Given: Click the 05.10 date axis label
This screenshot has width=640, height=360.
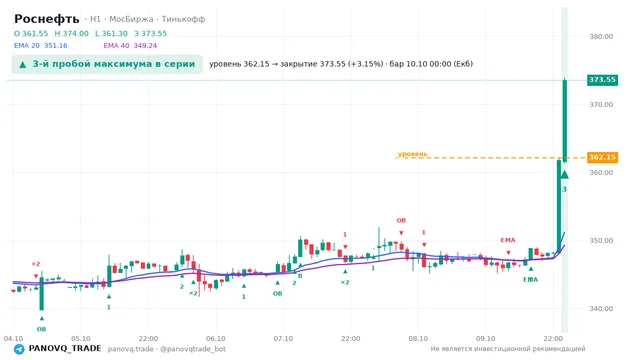Looking at the screenshot, I should point(81,338).
